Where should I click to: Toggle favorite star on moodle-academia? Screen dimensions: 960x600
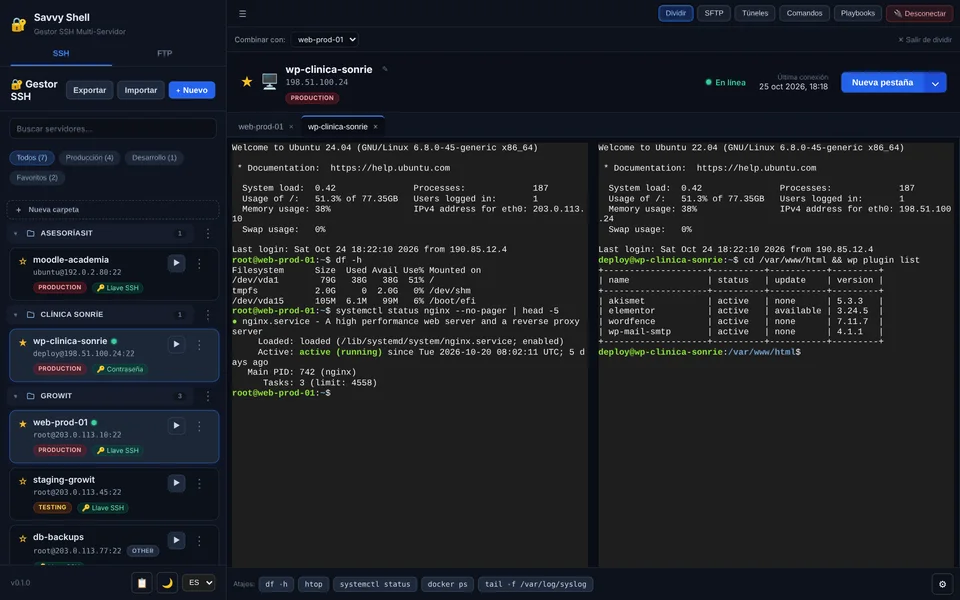click(23, 261)
